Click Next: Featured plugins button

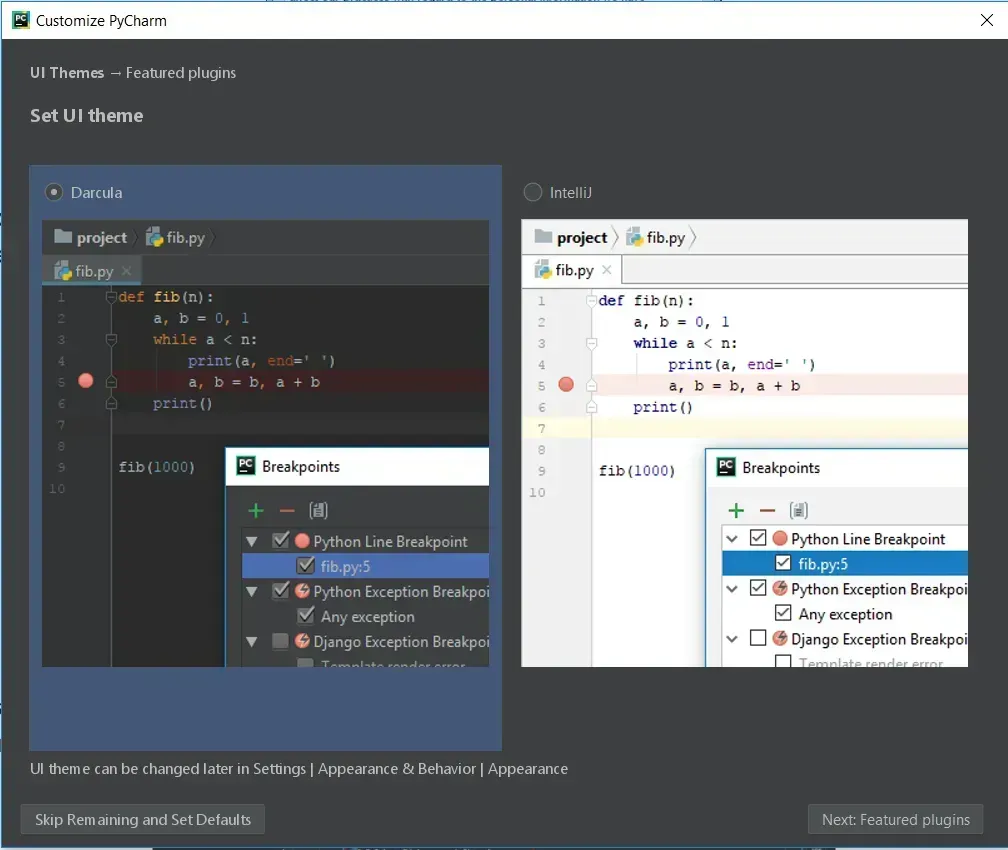(896, 819)
